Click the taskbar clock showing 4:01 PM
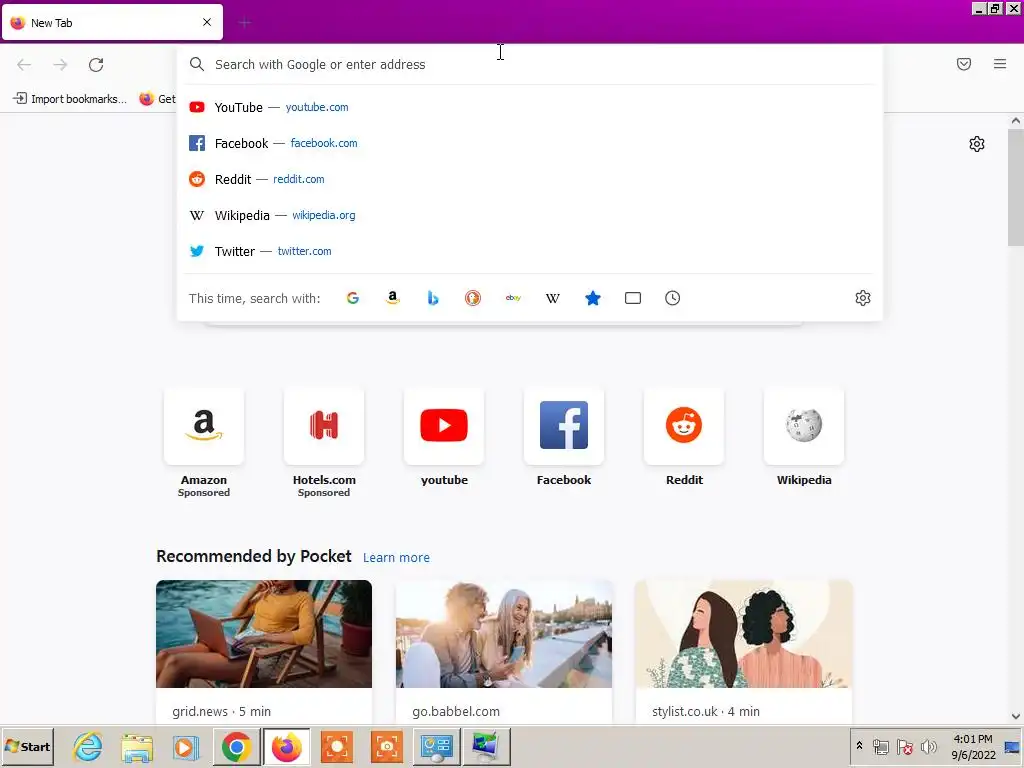The image size is (1024, 768). pyautogui.click(x=973, y=746)
